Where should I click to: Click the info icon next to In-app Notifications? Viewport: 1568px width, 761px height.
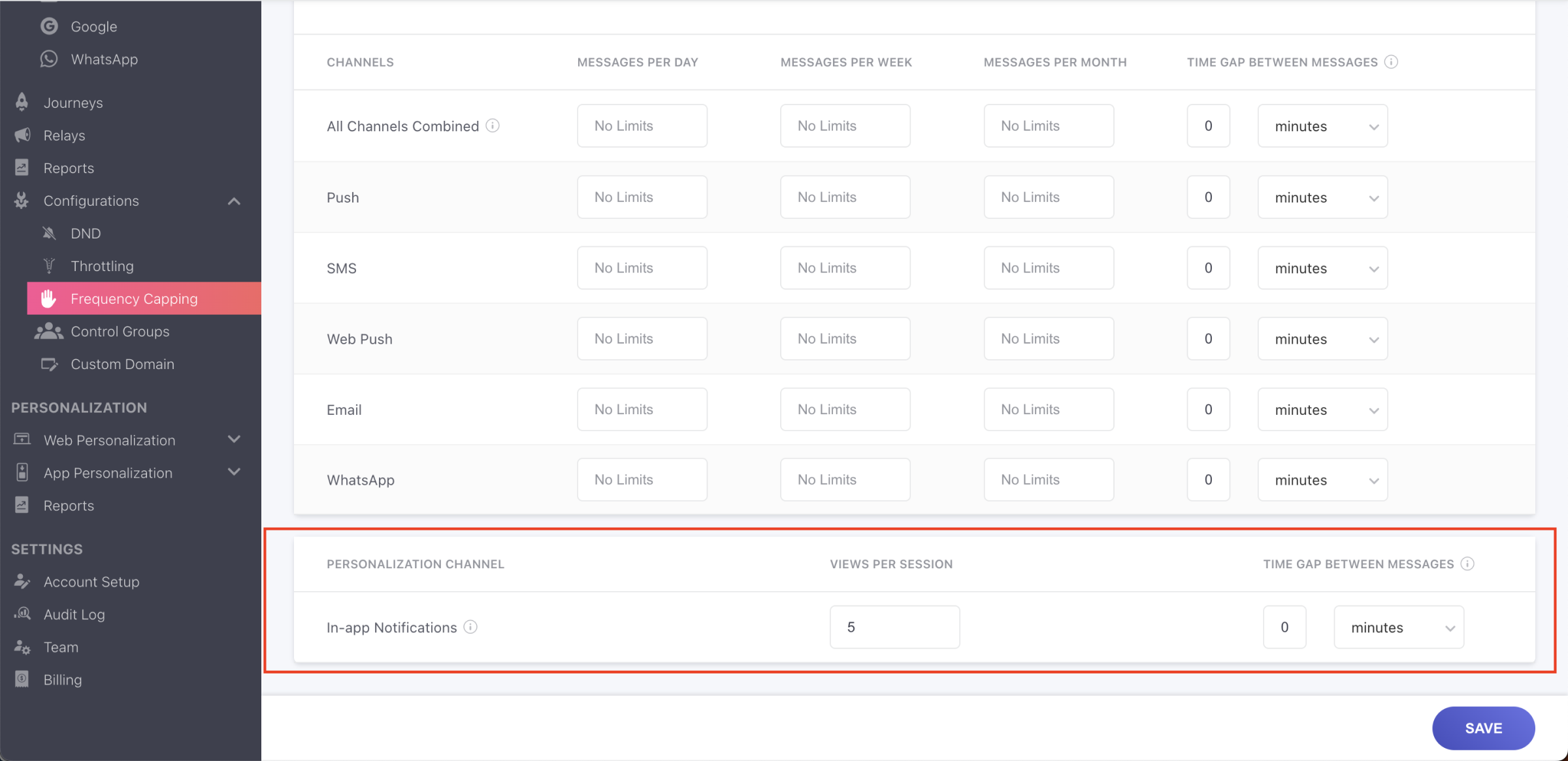[470, 627]
